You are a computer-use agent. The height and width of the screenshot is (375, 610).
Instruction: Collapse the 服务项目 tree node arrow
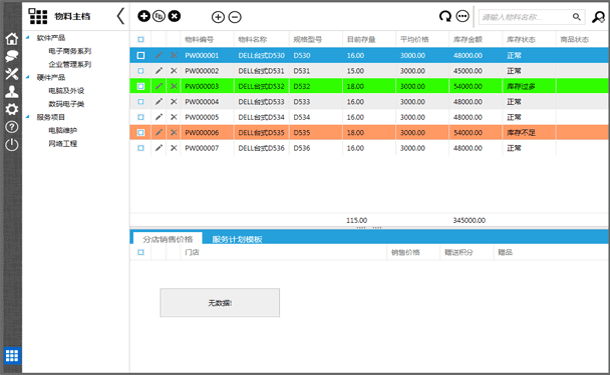28,117
